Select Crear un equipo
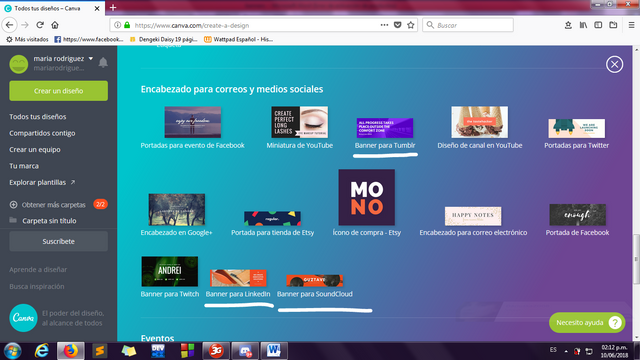This screenshot has width=640, height=360. [x=35, y=149]
